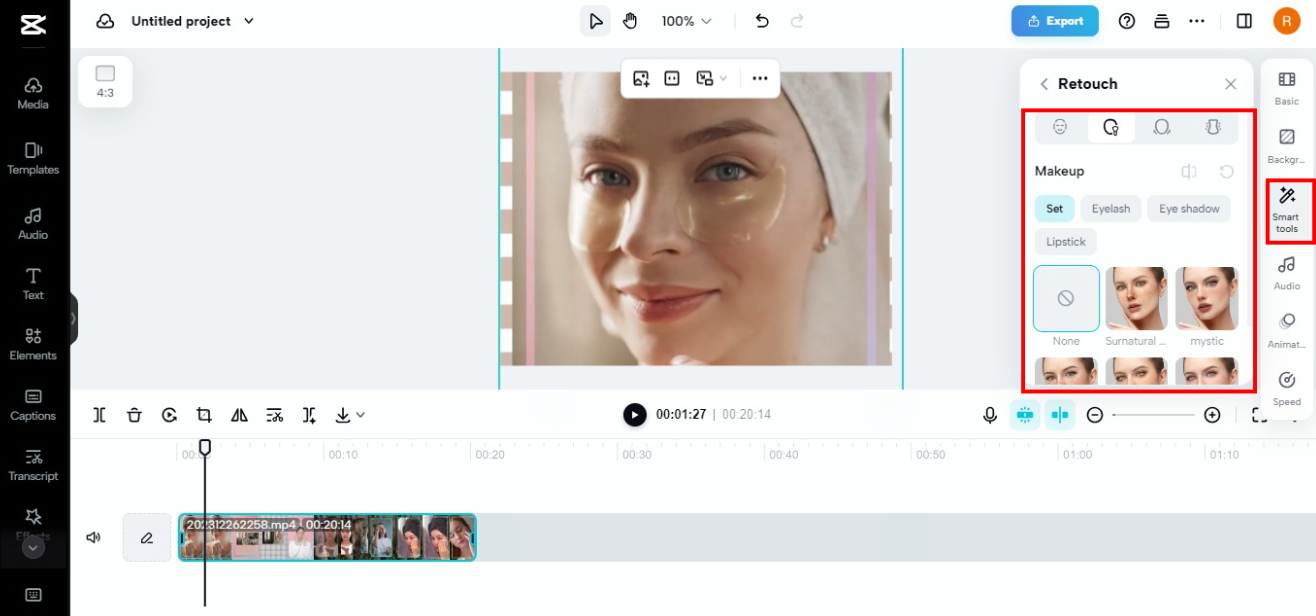
Task: Expand the download options arrow in timeline
Action: tap(360, 415)
